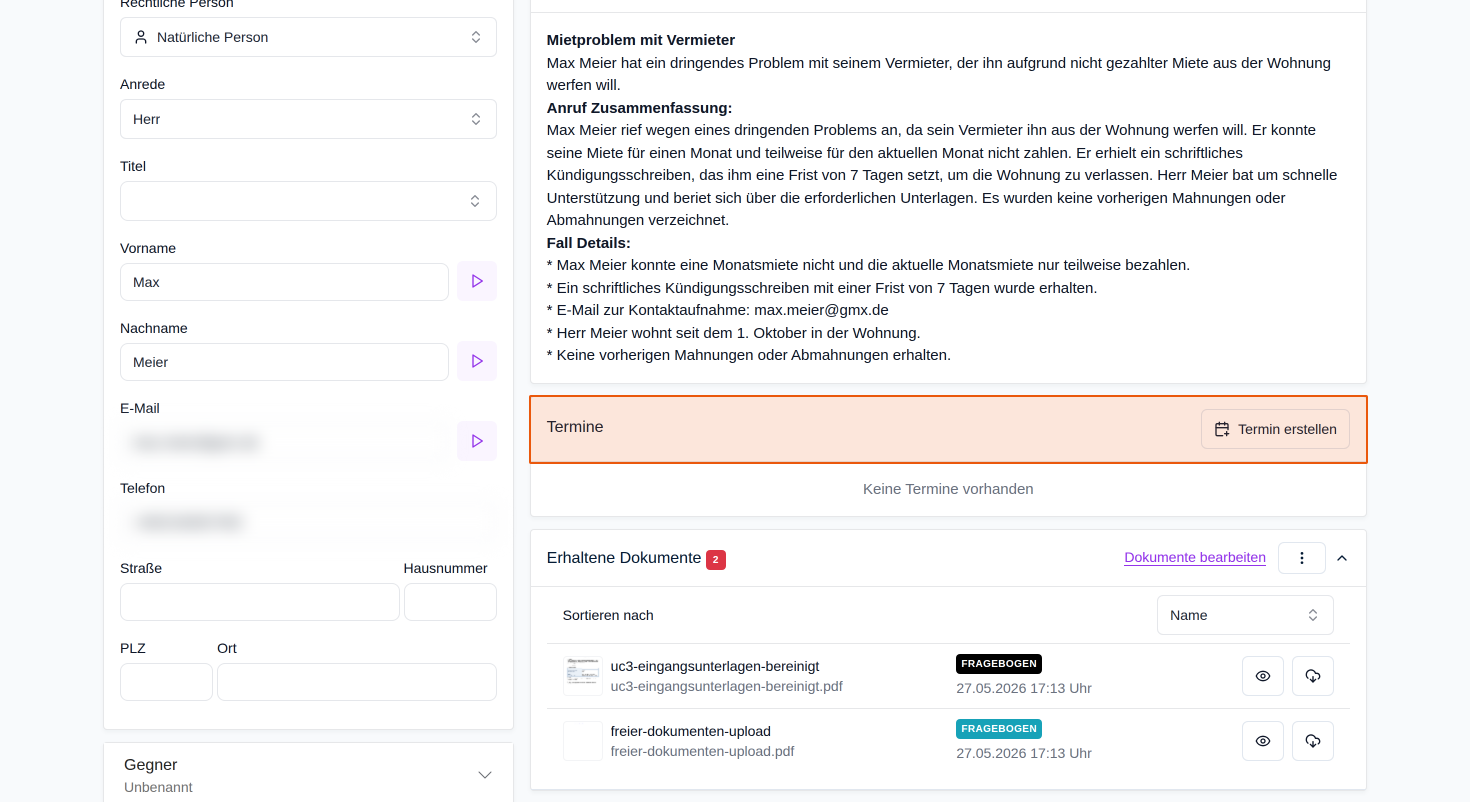Focus the Nachname field containing Meier

(284, 362)
